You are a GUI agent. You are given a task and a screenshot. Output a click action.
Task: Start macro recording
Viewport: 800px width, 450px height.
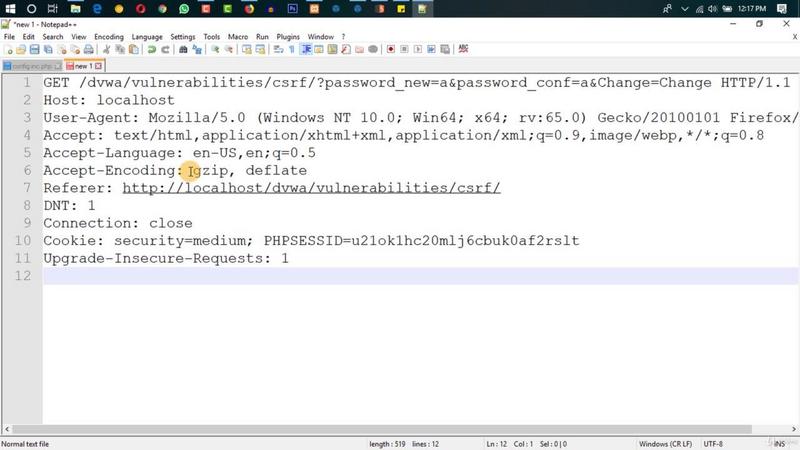(391, 49)
